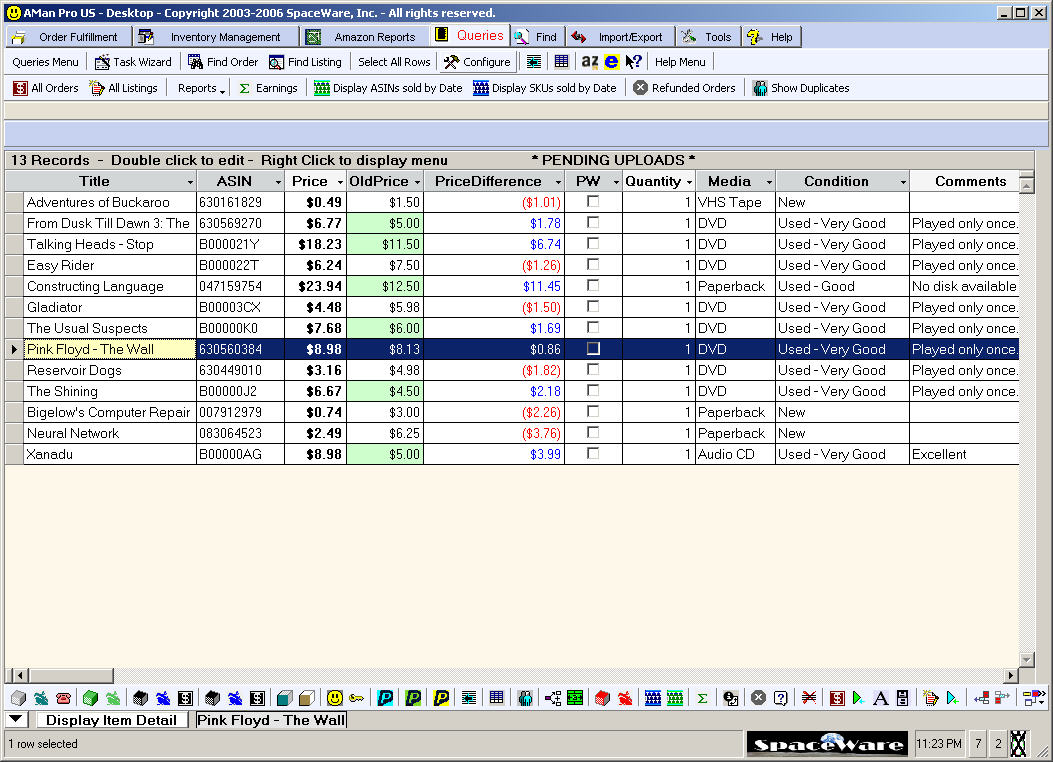The width and height of the screenshot is (1053, 762).
Task: Click the Internet Explorer 'e' icon
Action: click(611, 62)
